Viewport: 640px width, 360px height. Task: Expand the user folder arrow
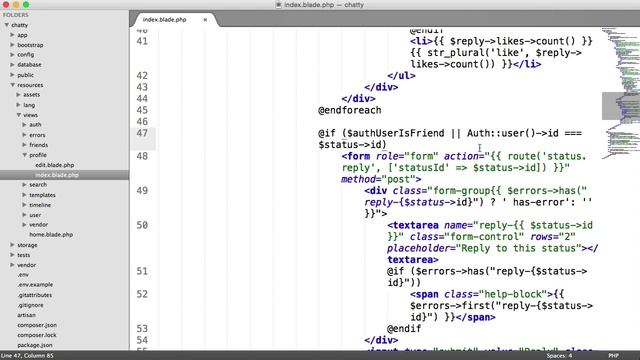click(24, 215)
